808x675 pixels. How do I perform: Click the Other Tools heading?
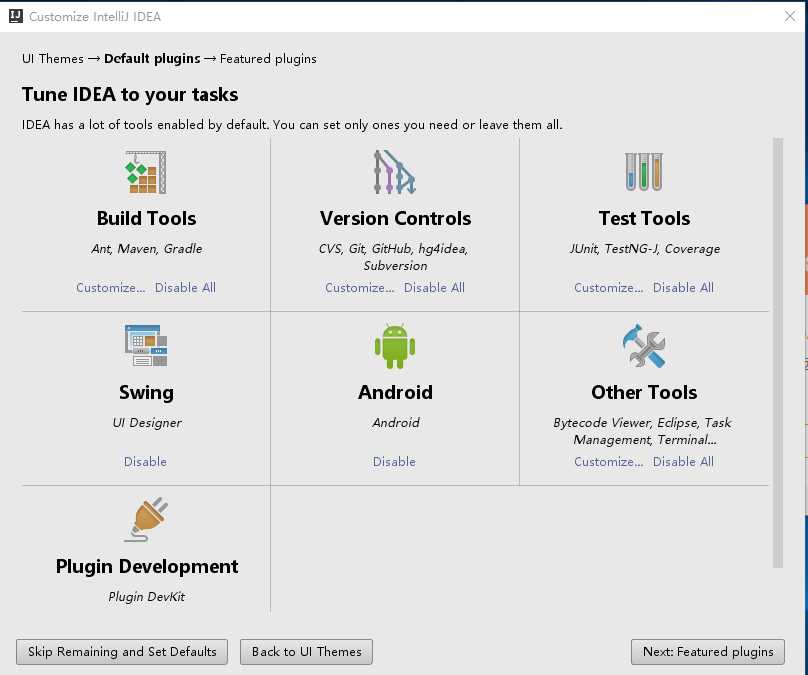[x=644, y=393]
